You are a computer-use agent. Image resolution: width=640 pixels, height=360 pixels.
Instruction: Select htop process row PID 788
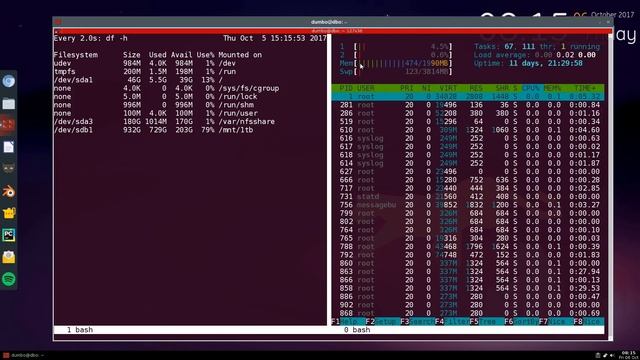point(468,247)
